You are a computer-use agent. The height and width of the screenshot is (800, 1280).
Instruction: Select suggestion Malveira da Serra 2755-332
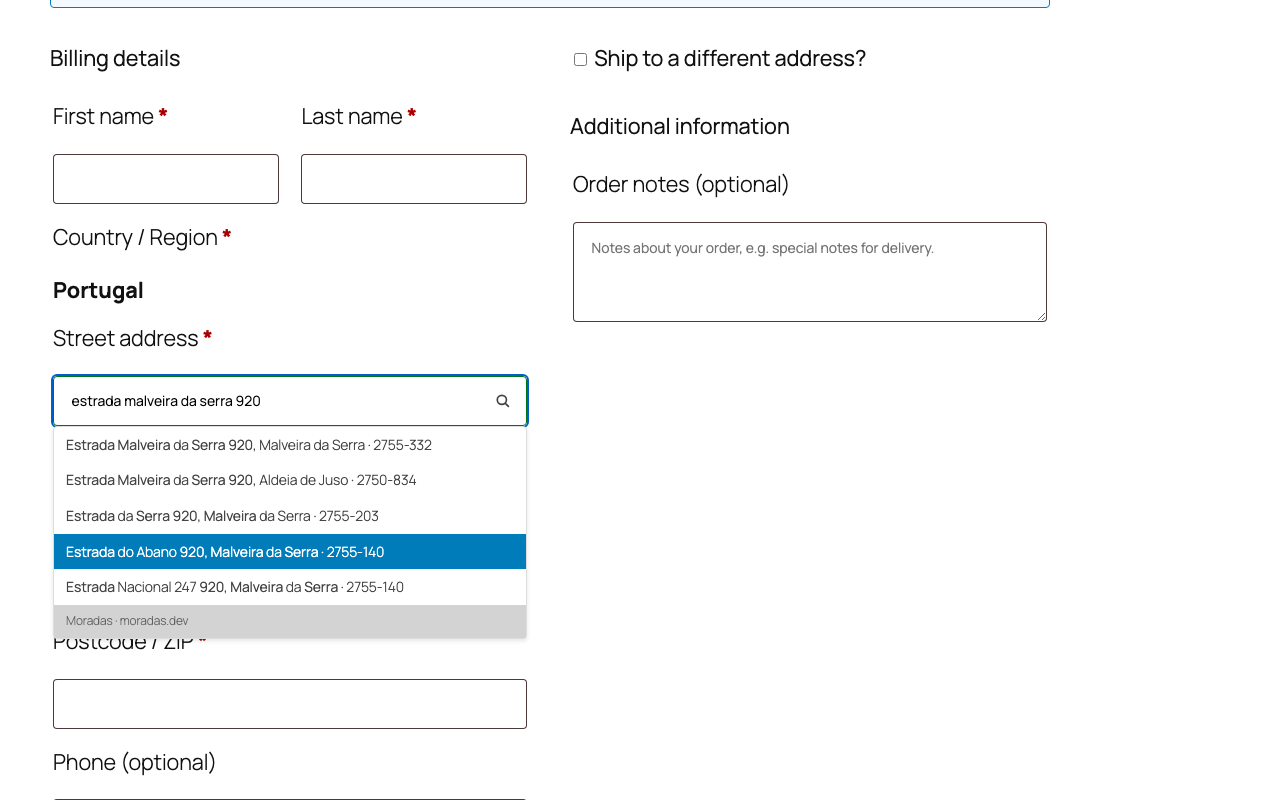[290, 445]
